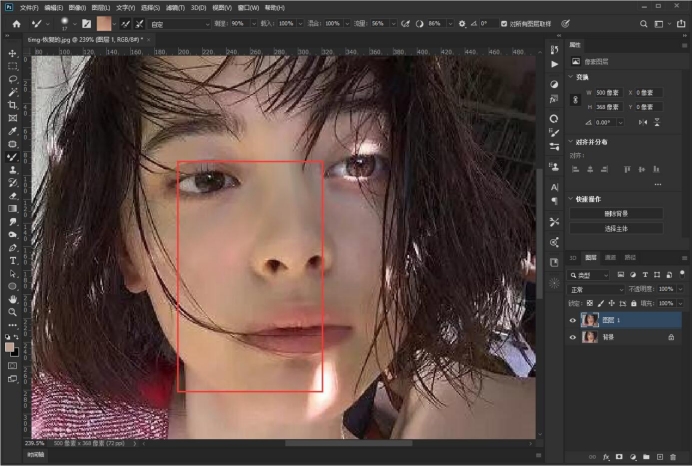Select the Clone Stamp tool

click(12, 170)
